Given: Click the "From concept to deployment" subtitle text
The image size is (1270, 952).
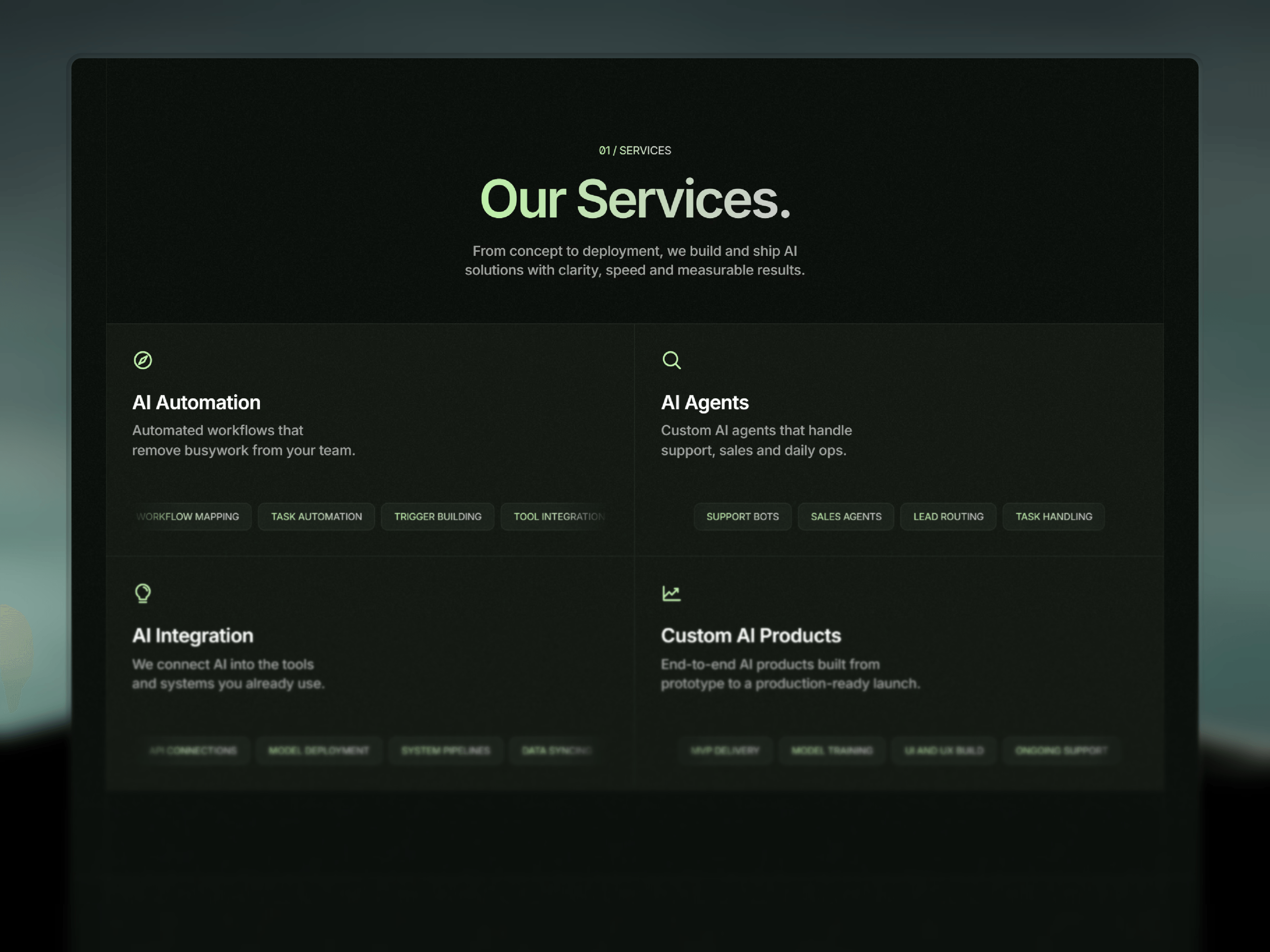Looking at the screenshot, I should (635, 261).
